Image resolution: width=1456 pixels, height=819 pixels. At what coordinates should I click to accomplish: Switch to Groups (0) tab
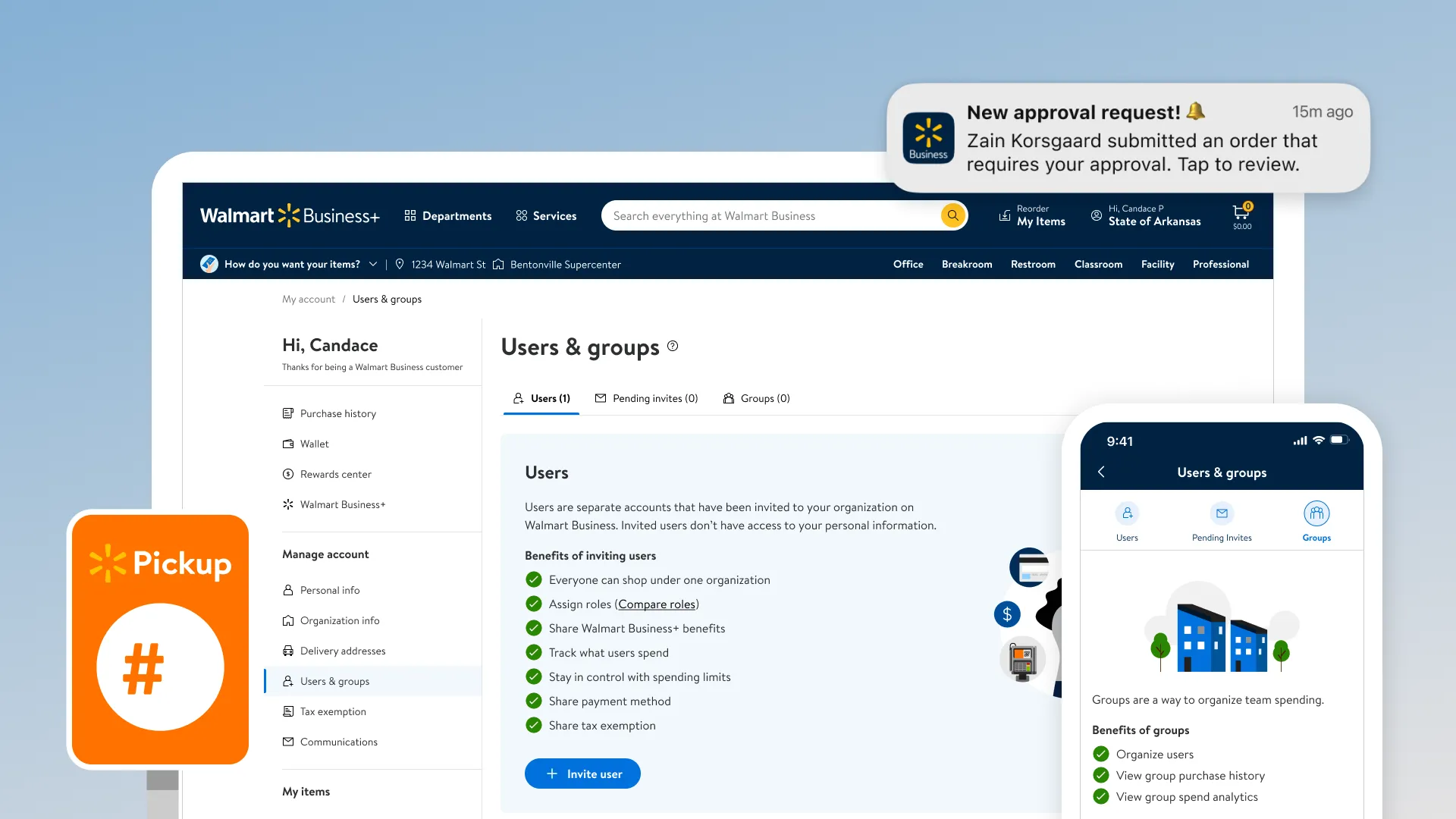pyautogui.click(x=756, y=398)
